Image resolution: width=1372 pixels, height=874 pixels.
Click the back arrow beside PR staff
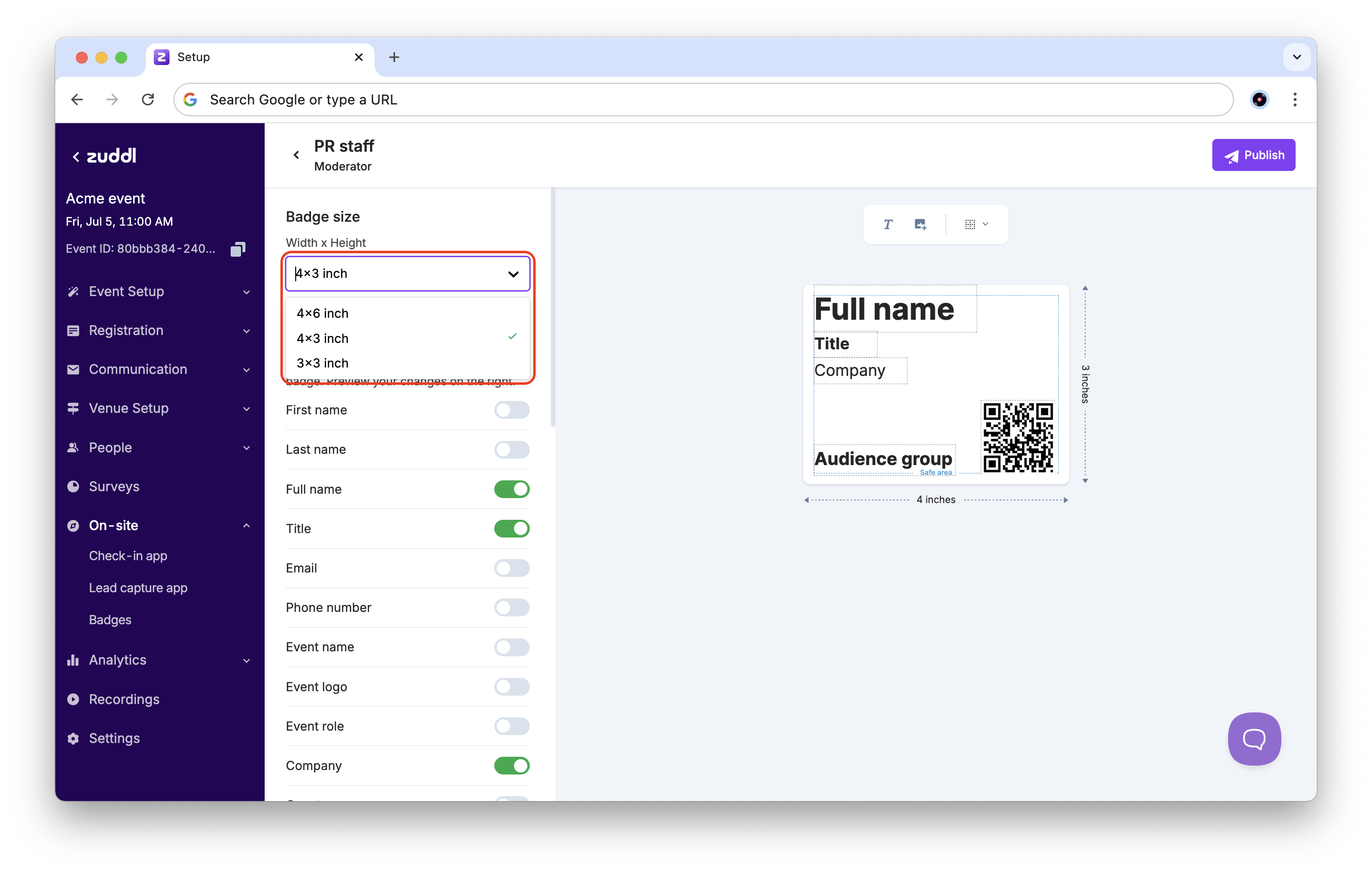(x=296, y=155)
